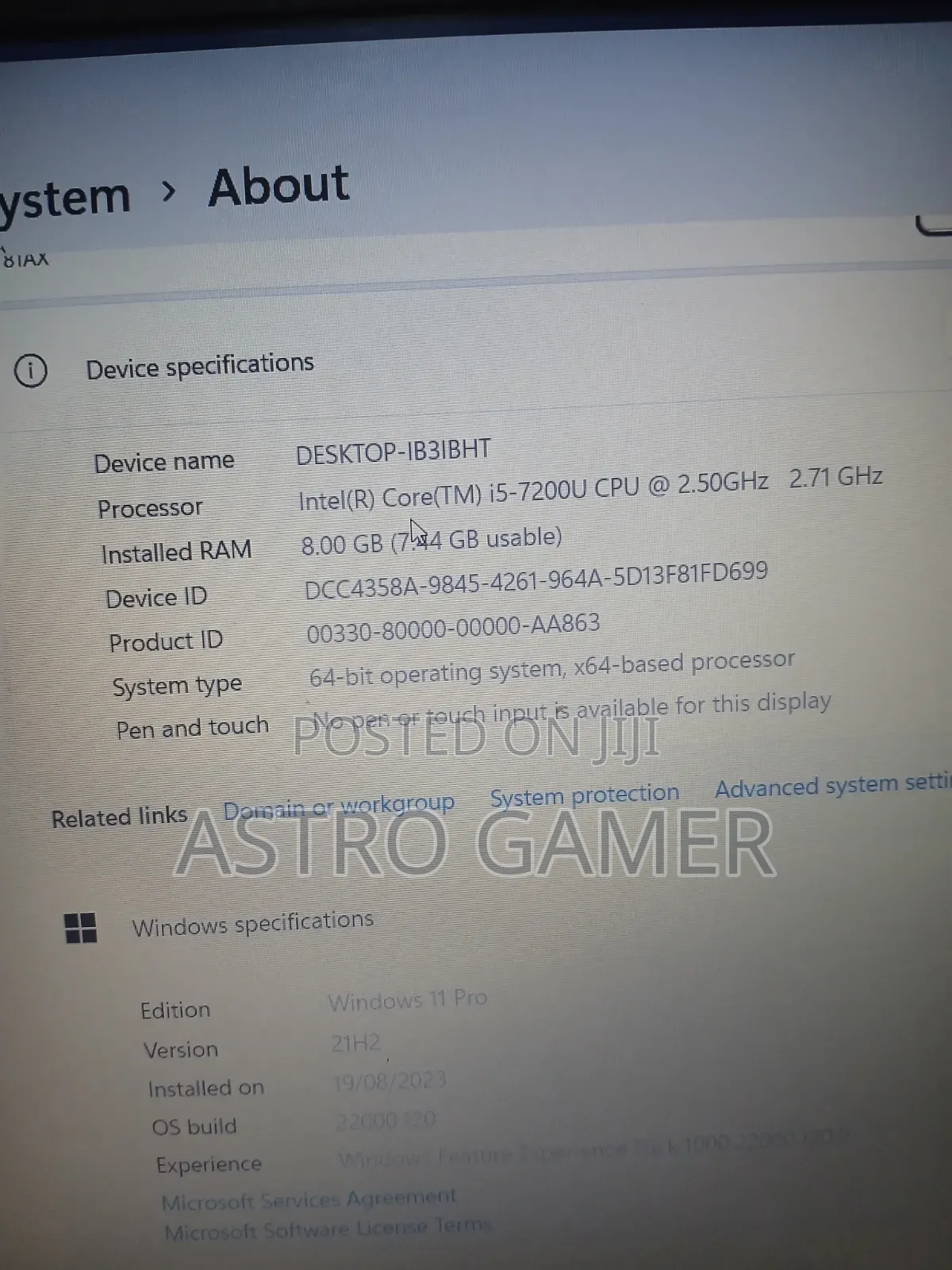
Task: Click the Pen and touch label
Action: coord(193,729)
